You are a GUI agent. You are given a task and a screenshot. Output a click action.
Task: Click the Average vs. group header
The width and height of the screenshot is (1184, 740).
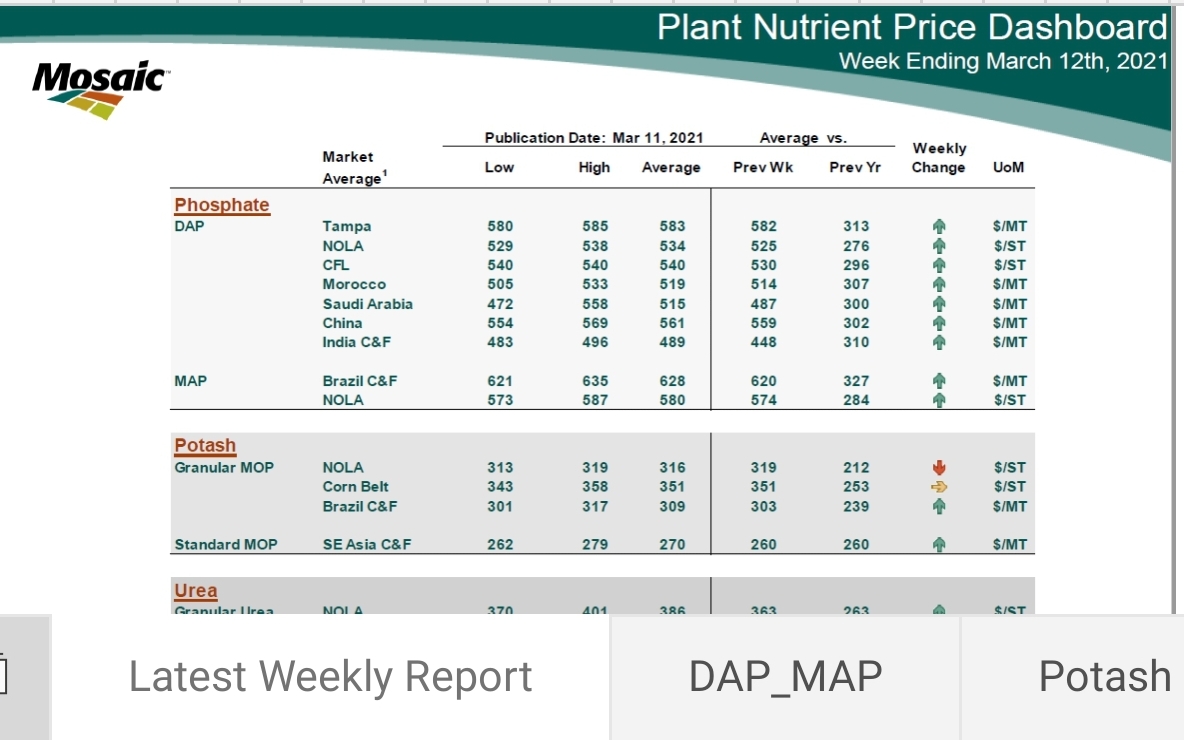803,138
